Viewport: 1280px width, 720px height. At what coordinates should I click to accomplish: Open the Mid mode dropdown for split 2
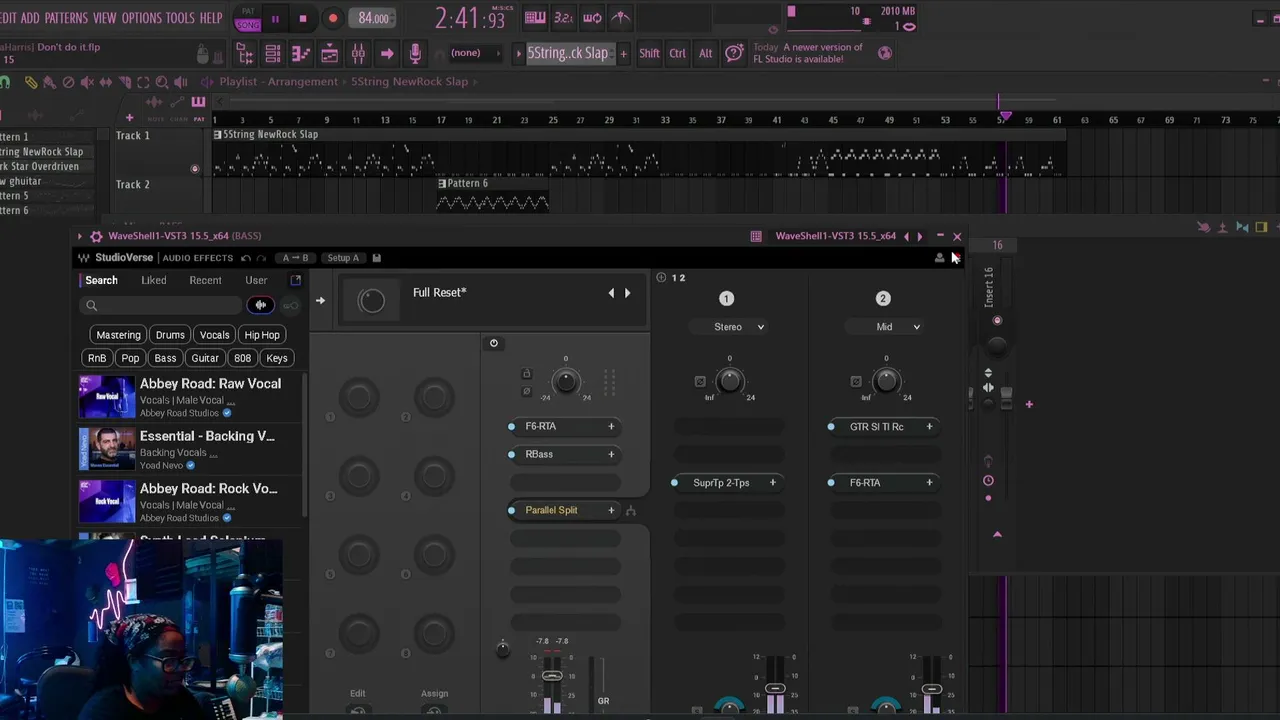pyautogui.click(x=884, y=327)
